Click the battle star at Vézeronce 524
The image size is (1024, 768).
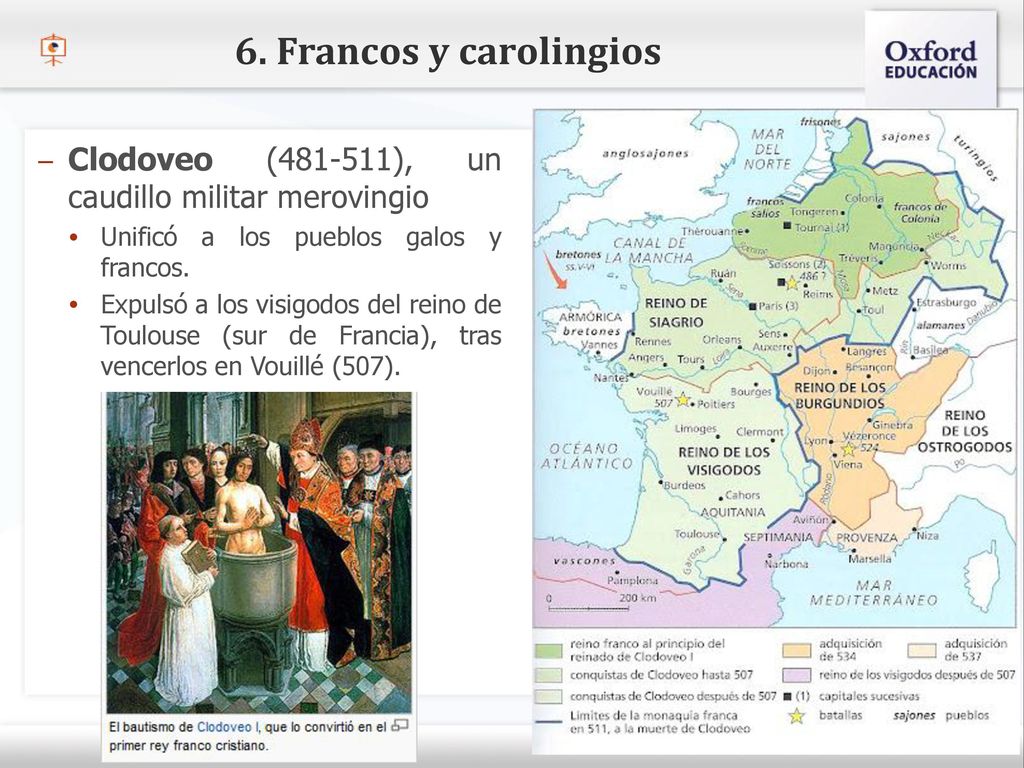pos(848,449)
